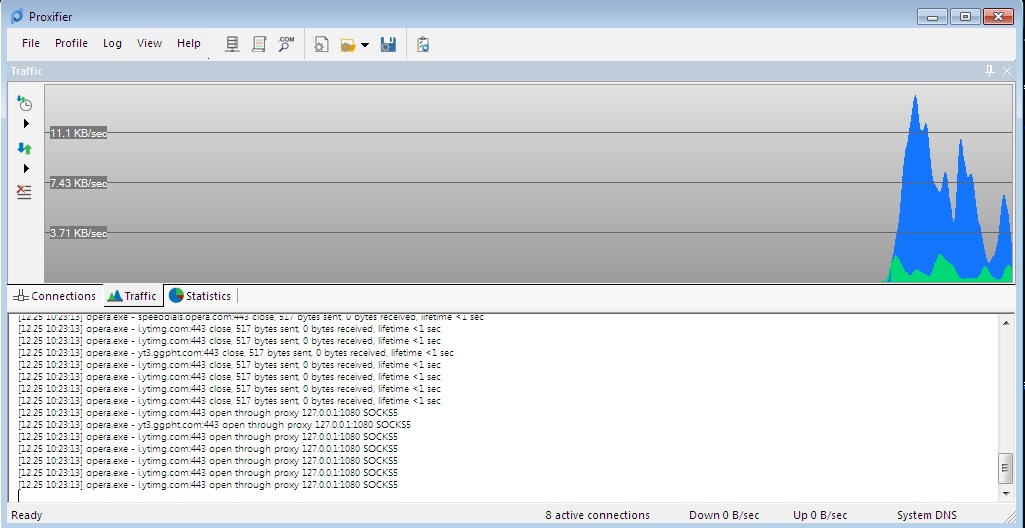Click the traffic time period clock icon
The image size is (1025, 528).
(x=24, y=103)
